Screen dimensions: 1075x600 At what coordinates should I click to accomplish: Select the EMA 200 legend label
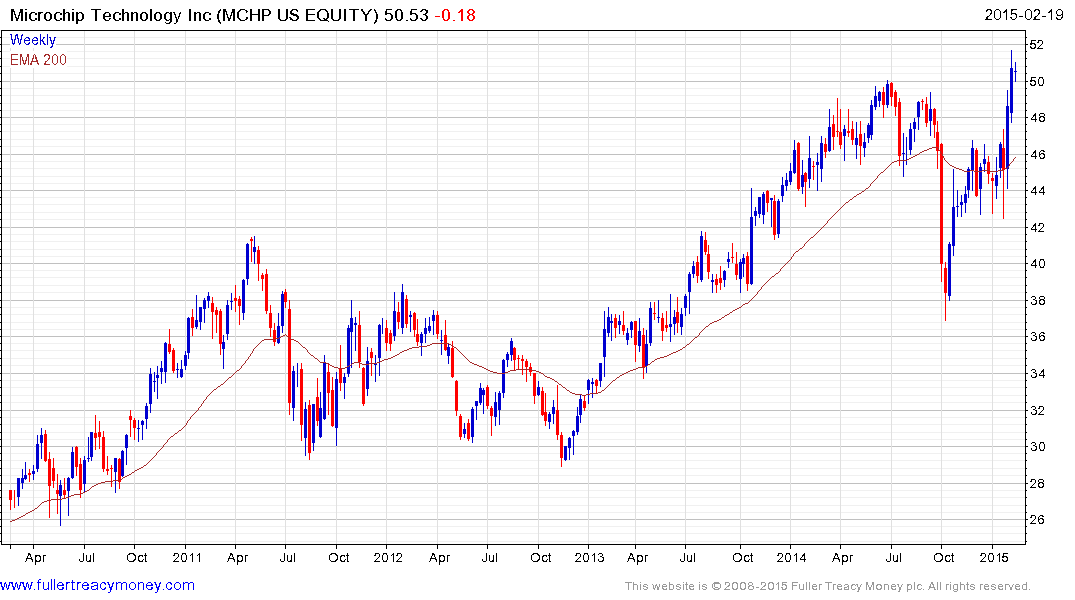click(39, 59)
